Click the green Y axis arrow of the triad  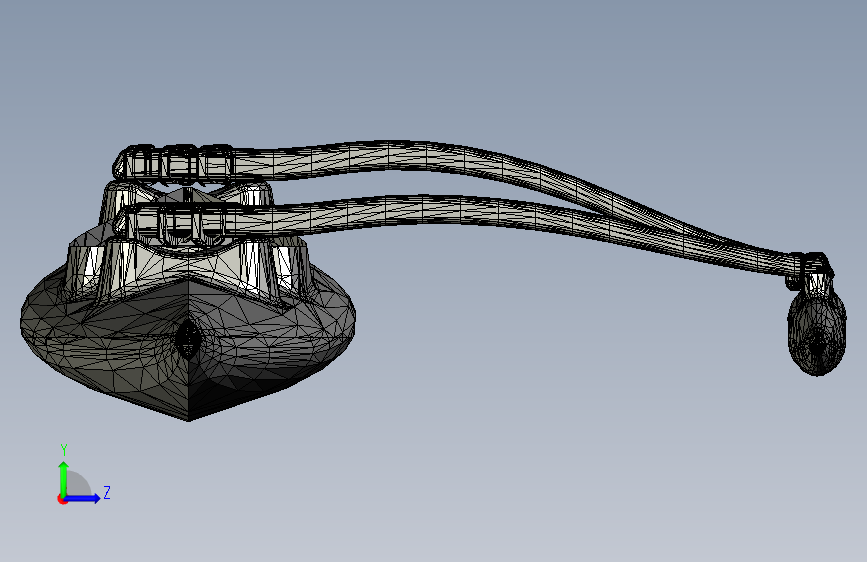pos(64,479)
